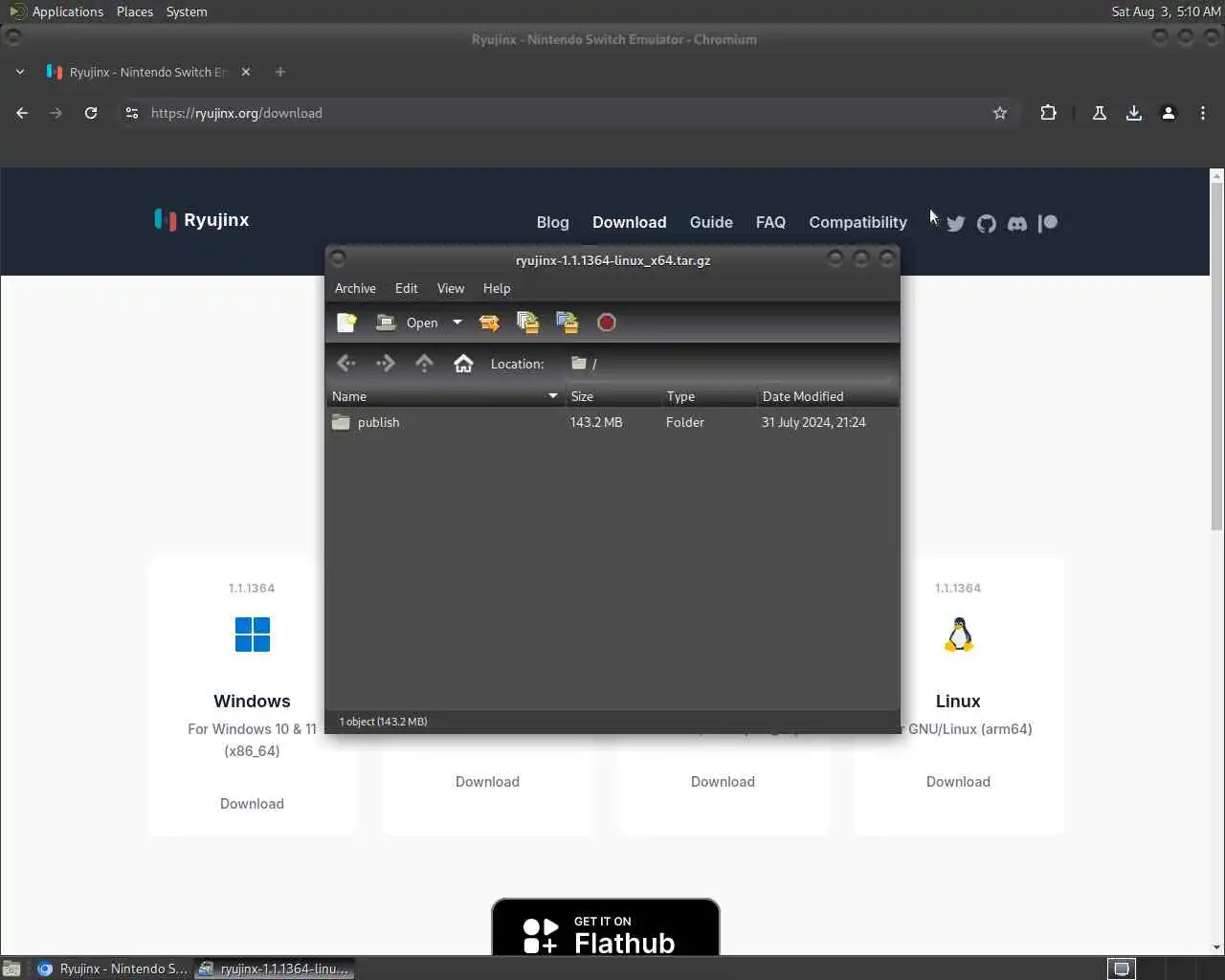The image size is (1225, 980).
Task: Go back in archive location history
Action: point(346,364)
